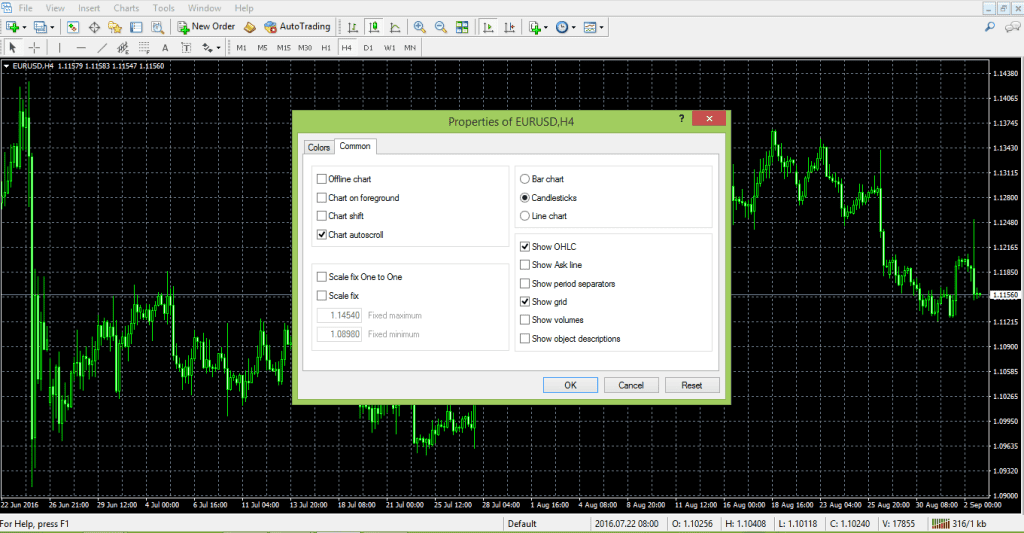Expand New Chart dropdown arrow

[x=24, y=27]
